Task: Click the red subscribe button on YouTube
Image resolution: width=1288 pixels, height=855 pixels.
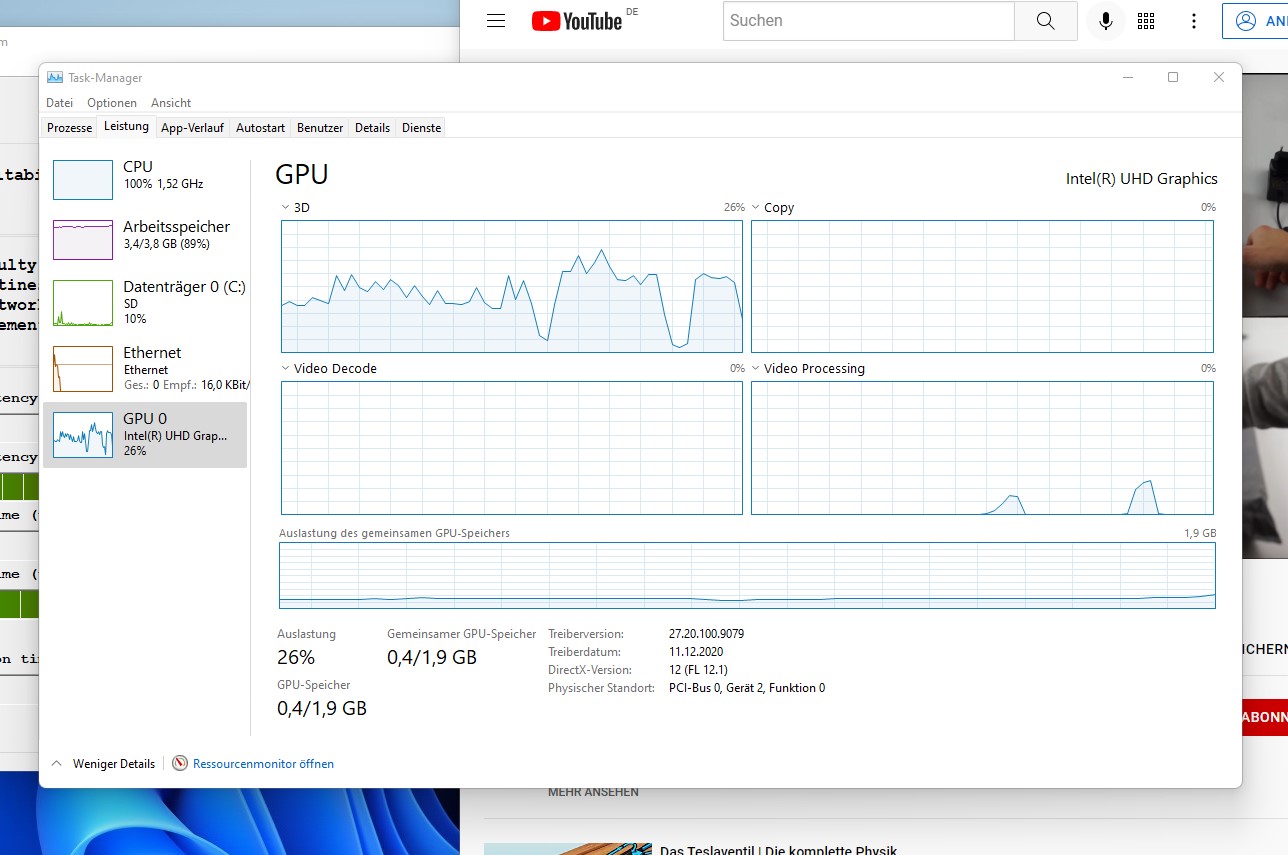Action: click(1264, 717)
